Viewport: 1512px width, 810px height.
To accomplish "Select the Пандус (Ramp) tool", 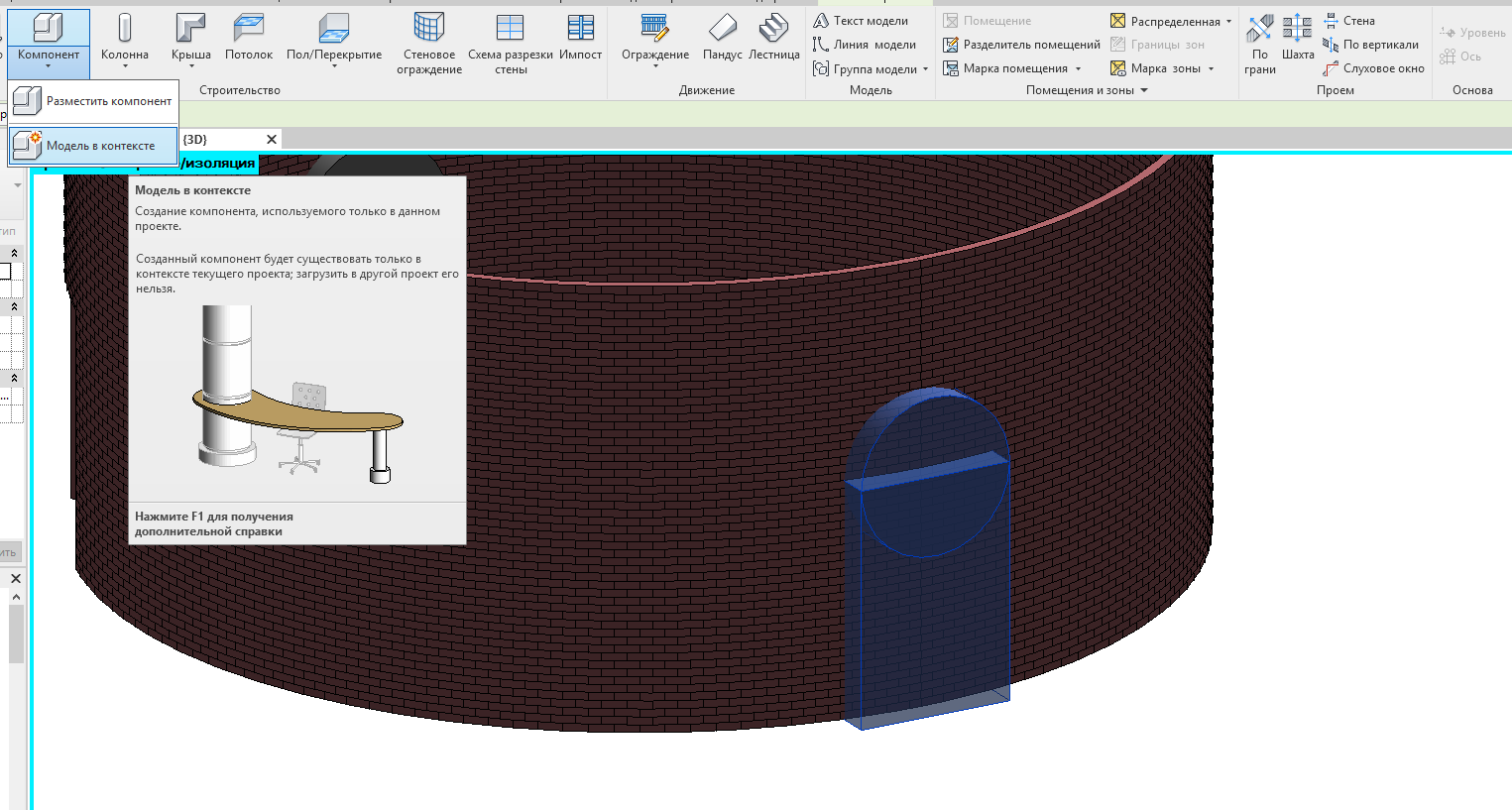I will click(722, 29).
